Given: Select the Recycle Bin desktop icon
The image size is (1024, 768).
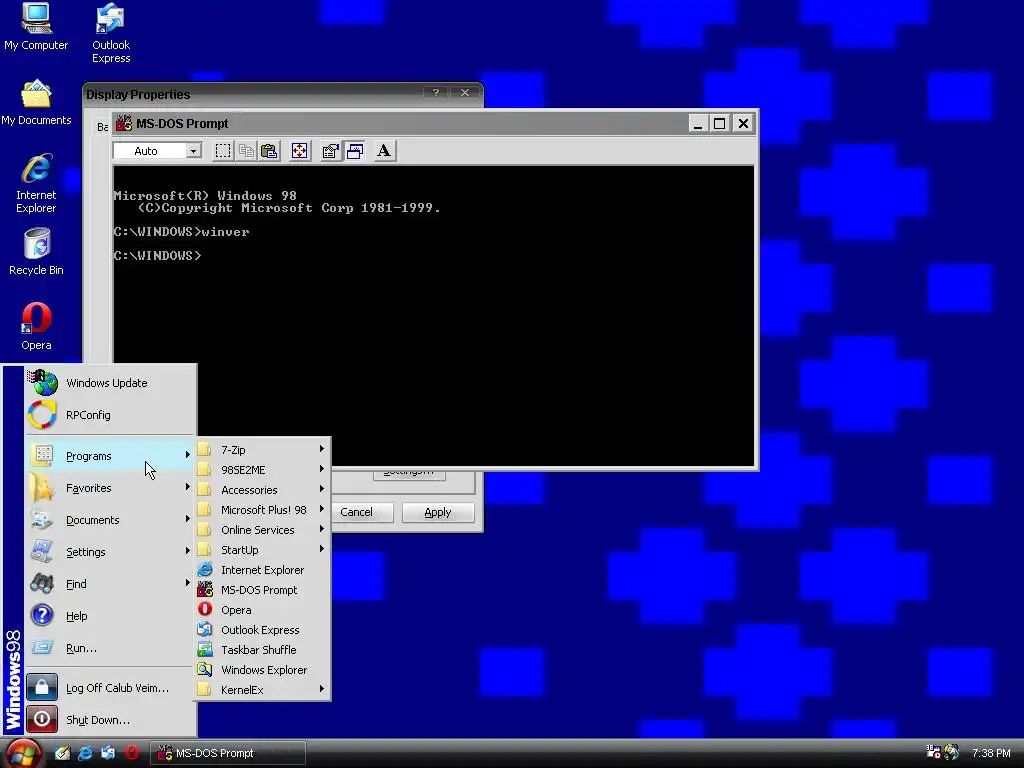Looking at the screenshot, I should (36, 252).
